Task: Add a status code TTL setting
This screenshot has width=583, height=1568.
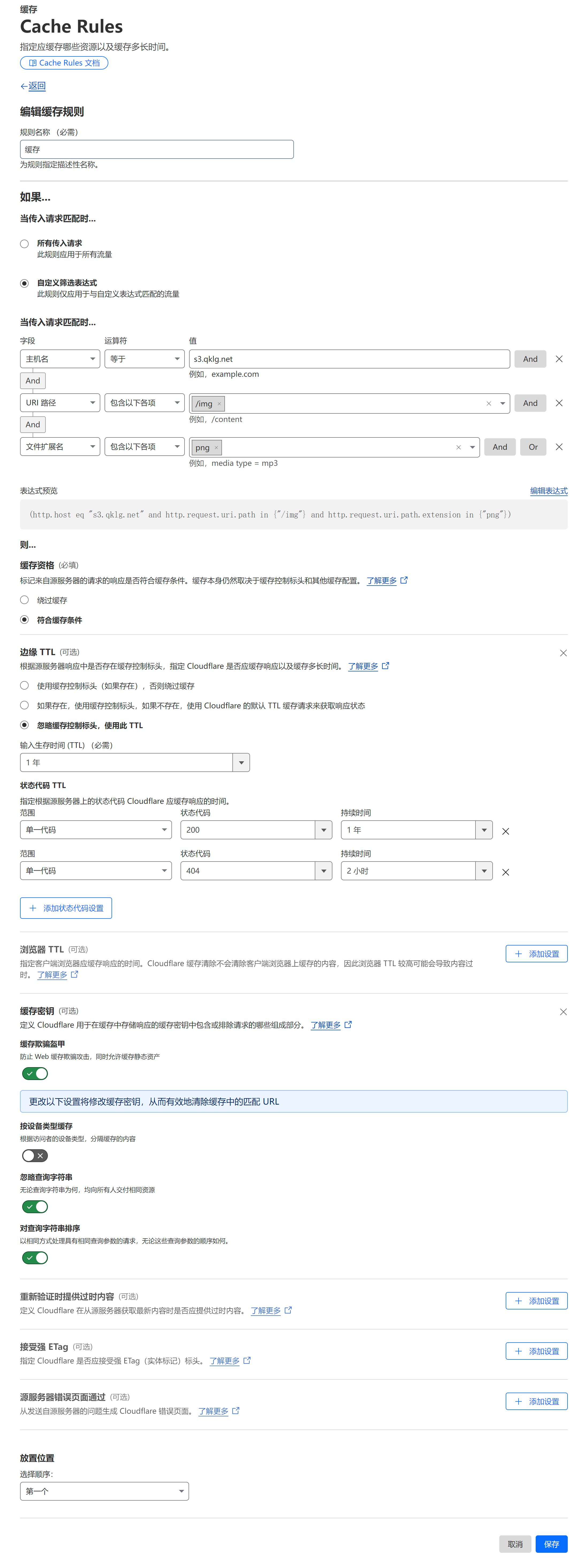Action: [66, 908]
